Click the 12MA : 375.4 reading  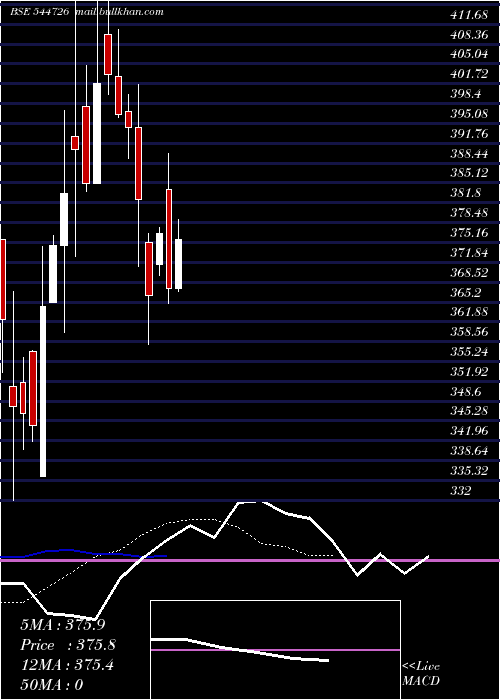click(x=67, y=665)
